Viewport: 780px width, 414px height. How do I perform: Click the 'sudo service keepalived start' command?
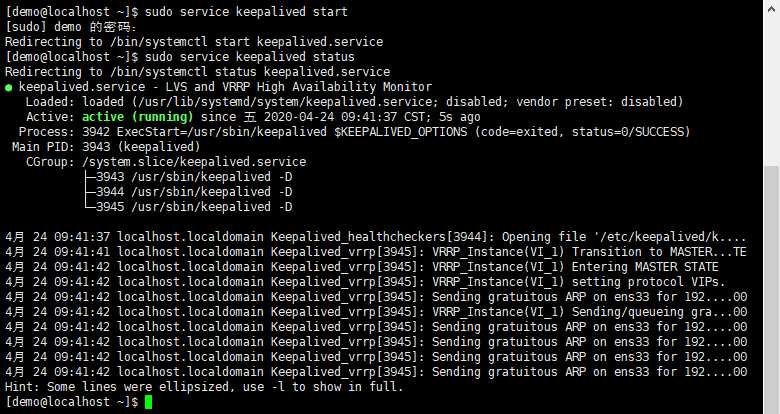coord(246,11)
